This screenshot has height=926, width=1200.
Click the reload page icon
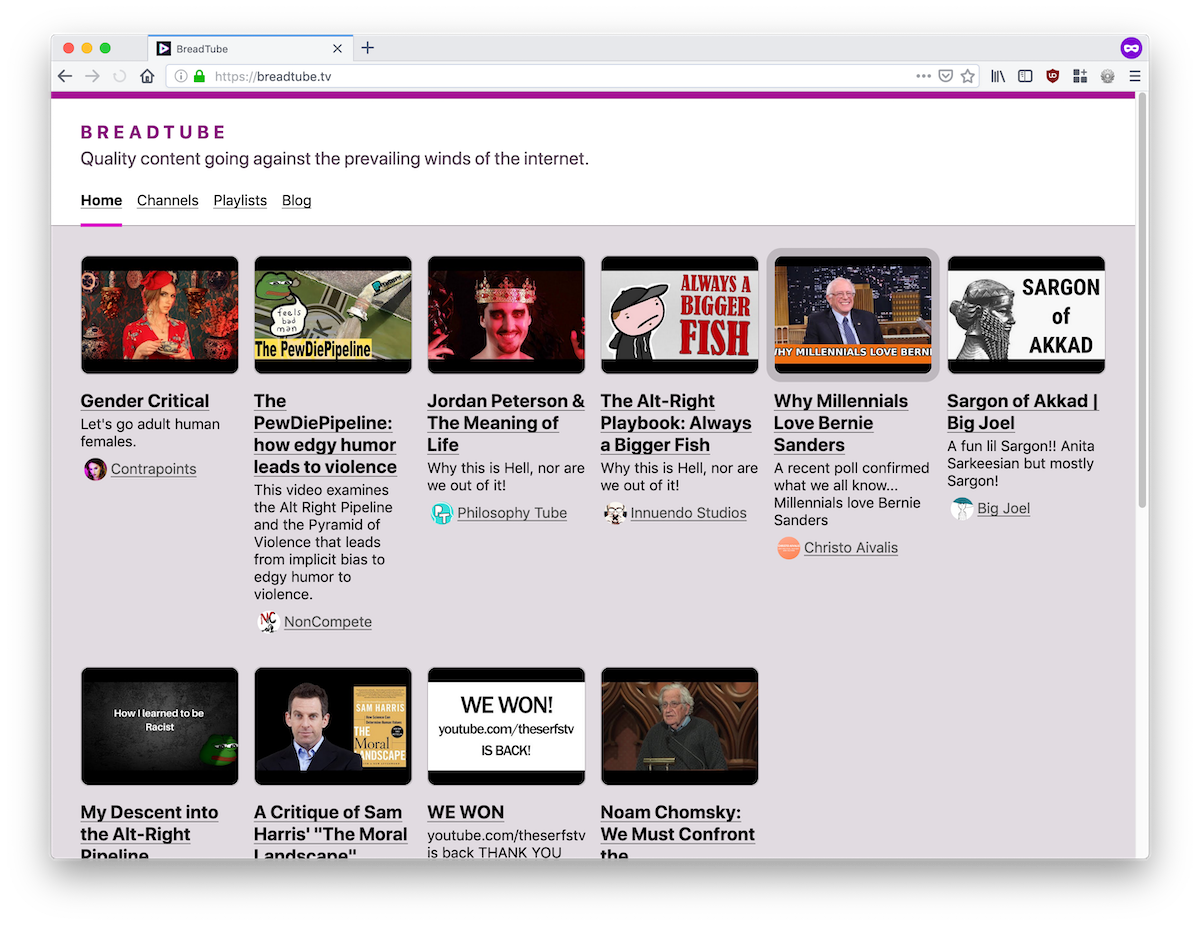tap(120, 76)
